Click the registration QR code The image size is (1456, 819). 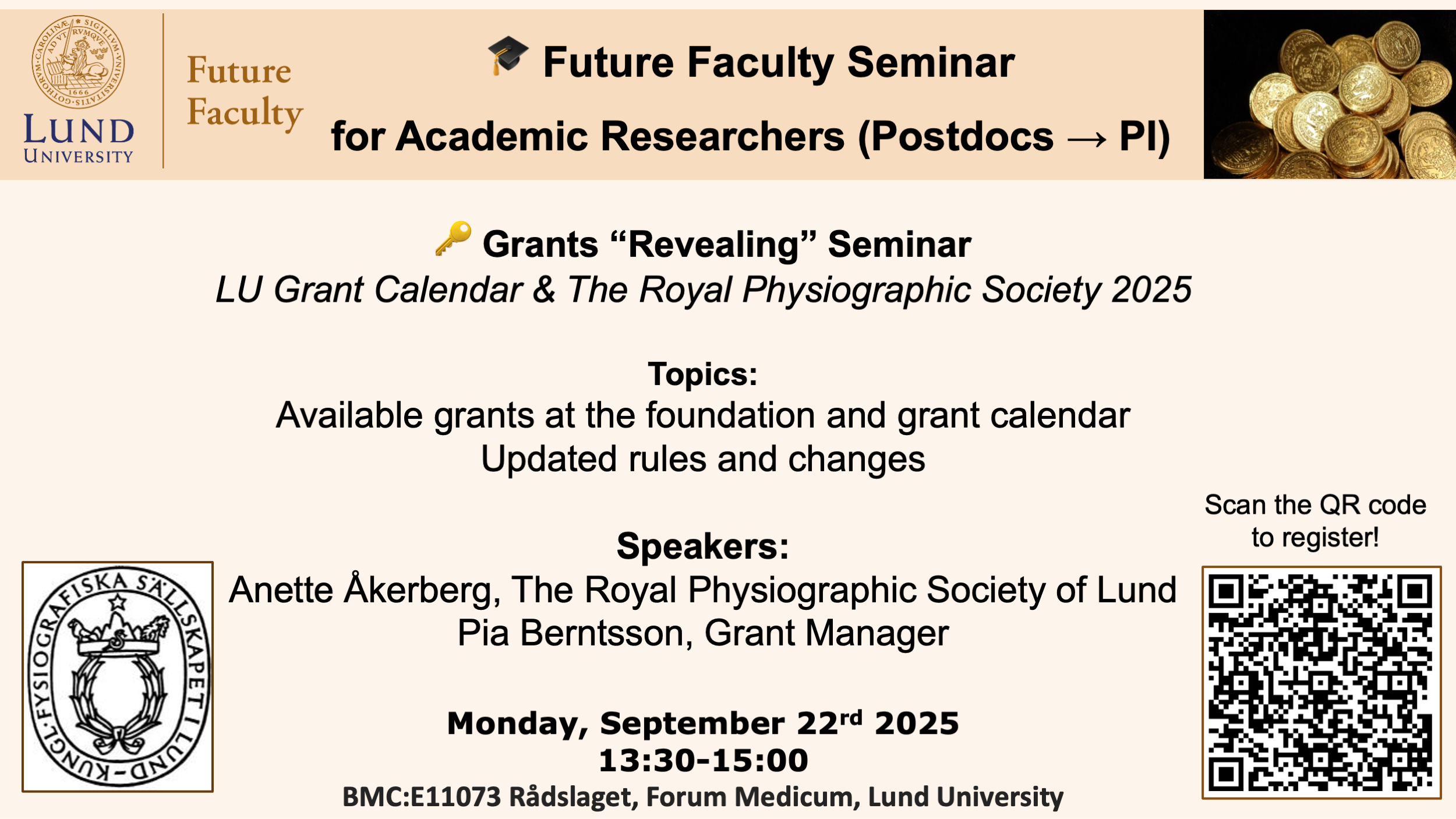(1321, 682)
